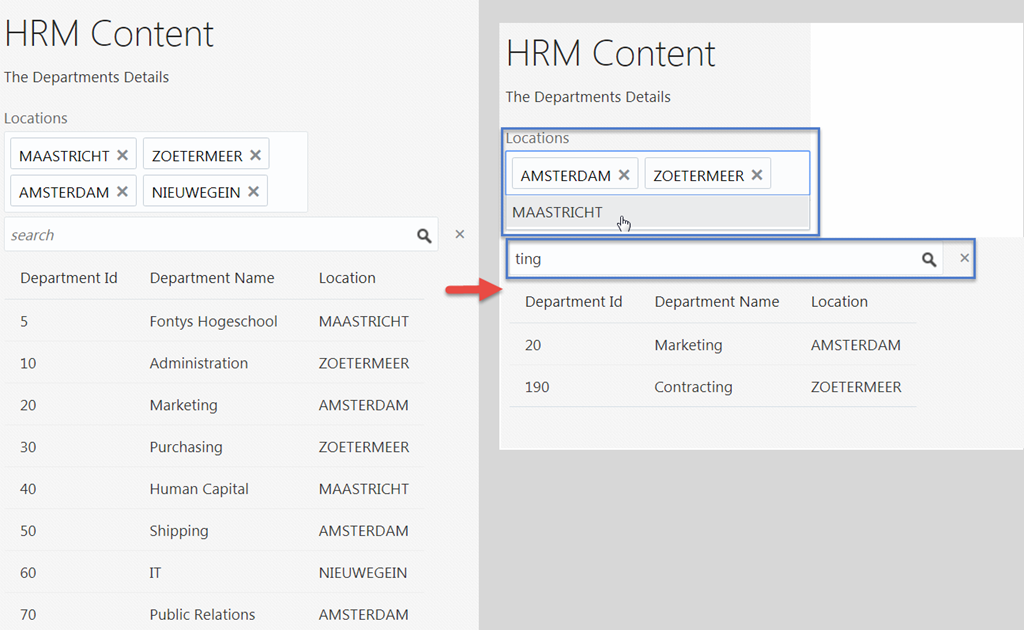Image resolution: width=1024 pixels, height=630 pixels.
Task: Select the Fontys Hogeschool row
Action: click(x=213, y=321)
